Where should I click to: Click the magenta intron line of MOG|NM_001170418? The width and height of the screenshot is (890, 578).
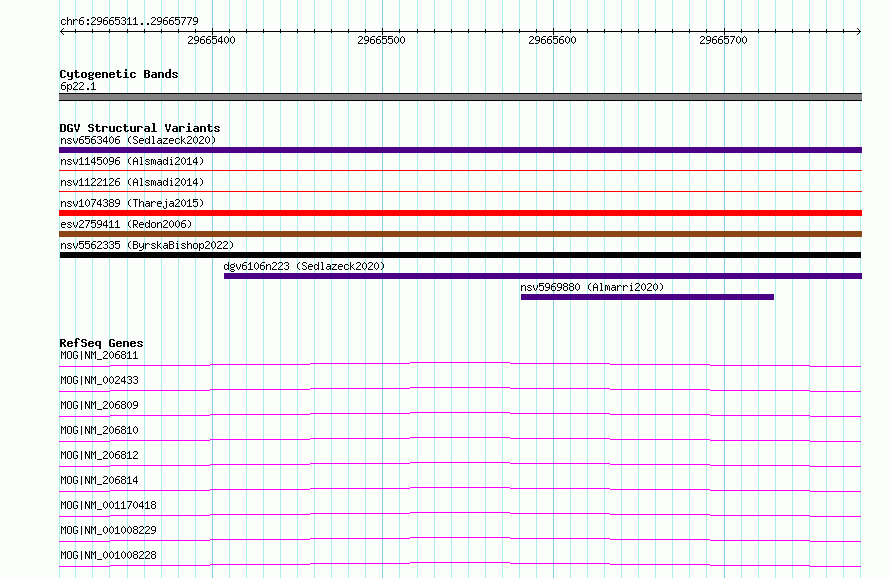point(460,513)
